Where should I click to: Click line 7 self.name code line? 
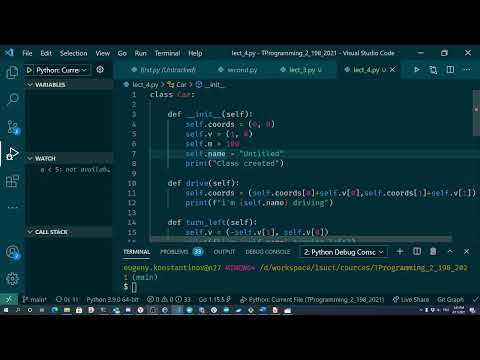234,154
